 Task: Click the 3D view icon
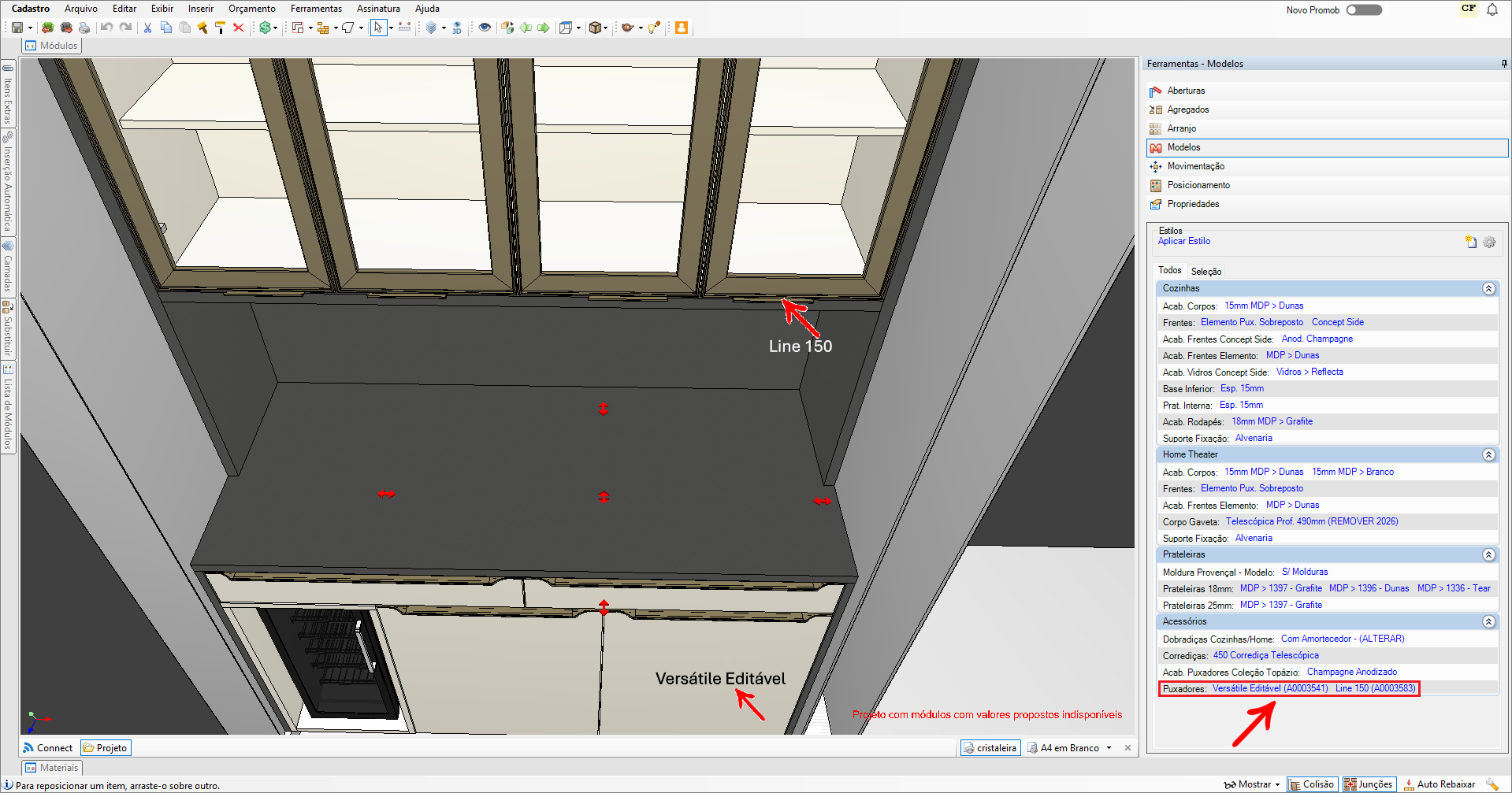click(x=457, y=28)
